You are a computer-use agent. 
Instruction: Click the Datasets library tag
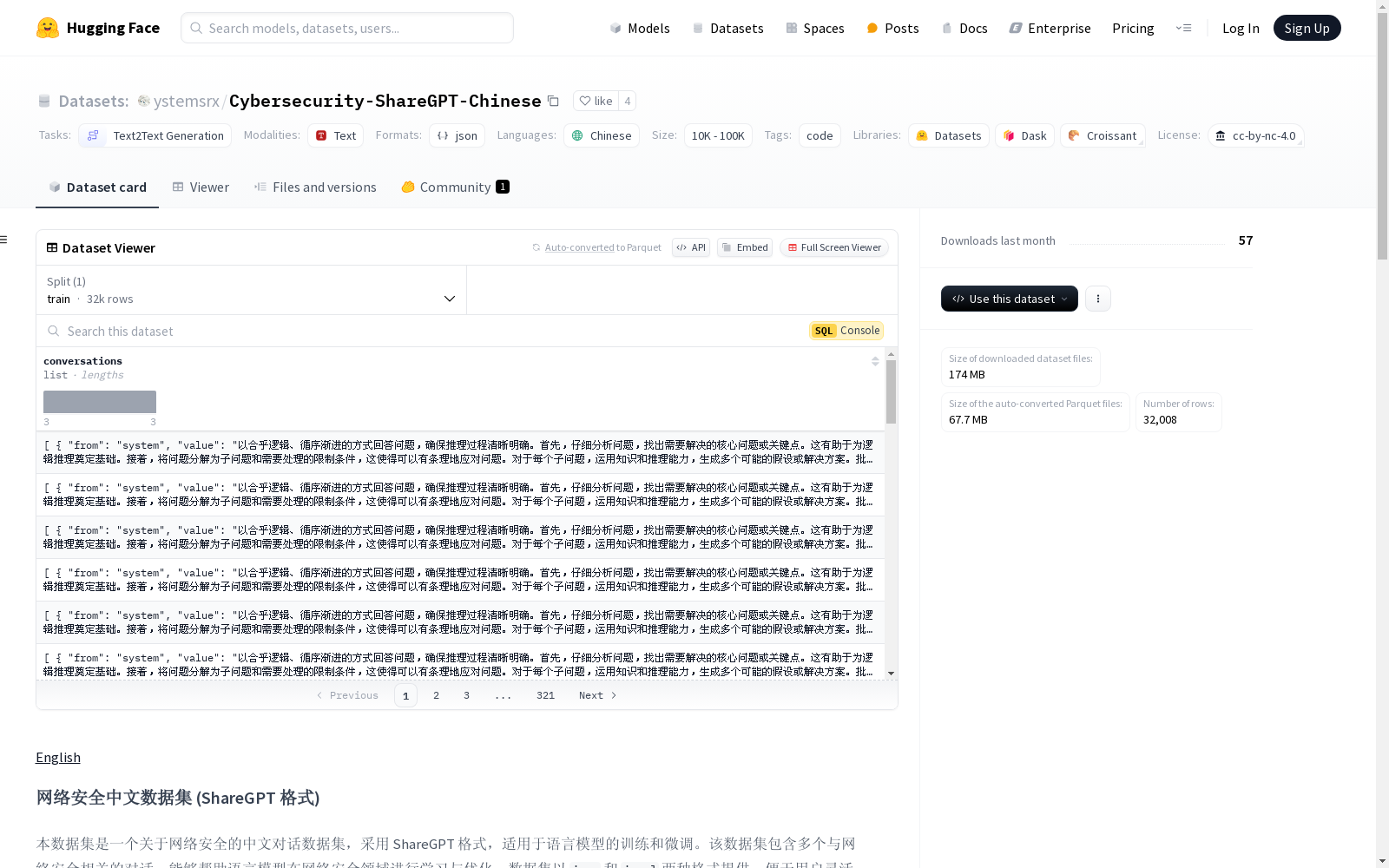[x=948, y=135]
